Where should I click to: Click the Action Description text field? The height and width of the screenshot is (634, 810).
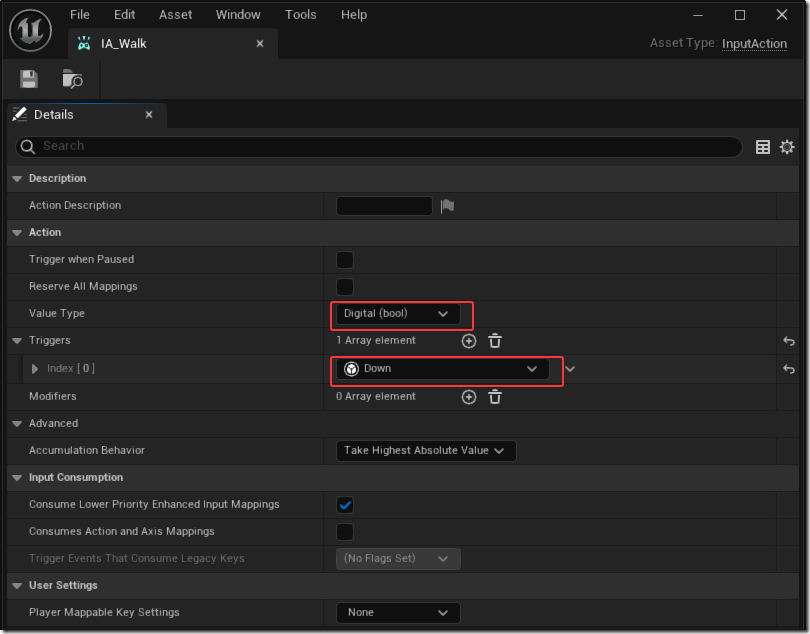384,206
